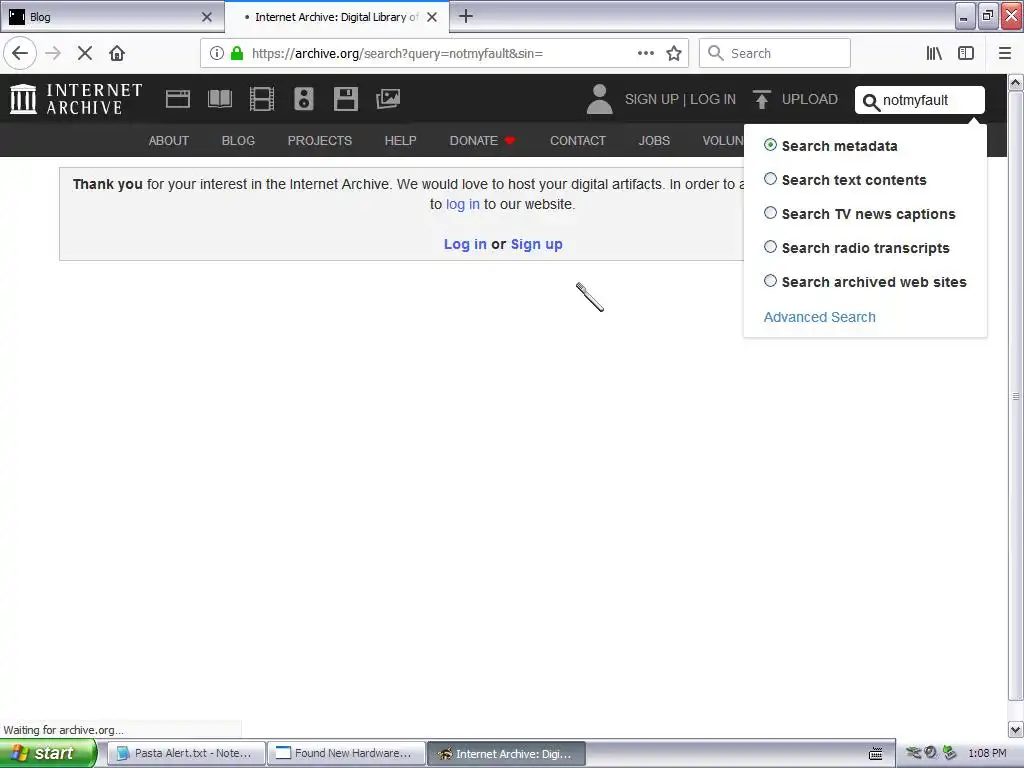Screen dimensions: 1024x768
Task: Go back with the browser back arrow
Action: click(20, 54)
